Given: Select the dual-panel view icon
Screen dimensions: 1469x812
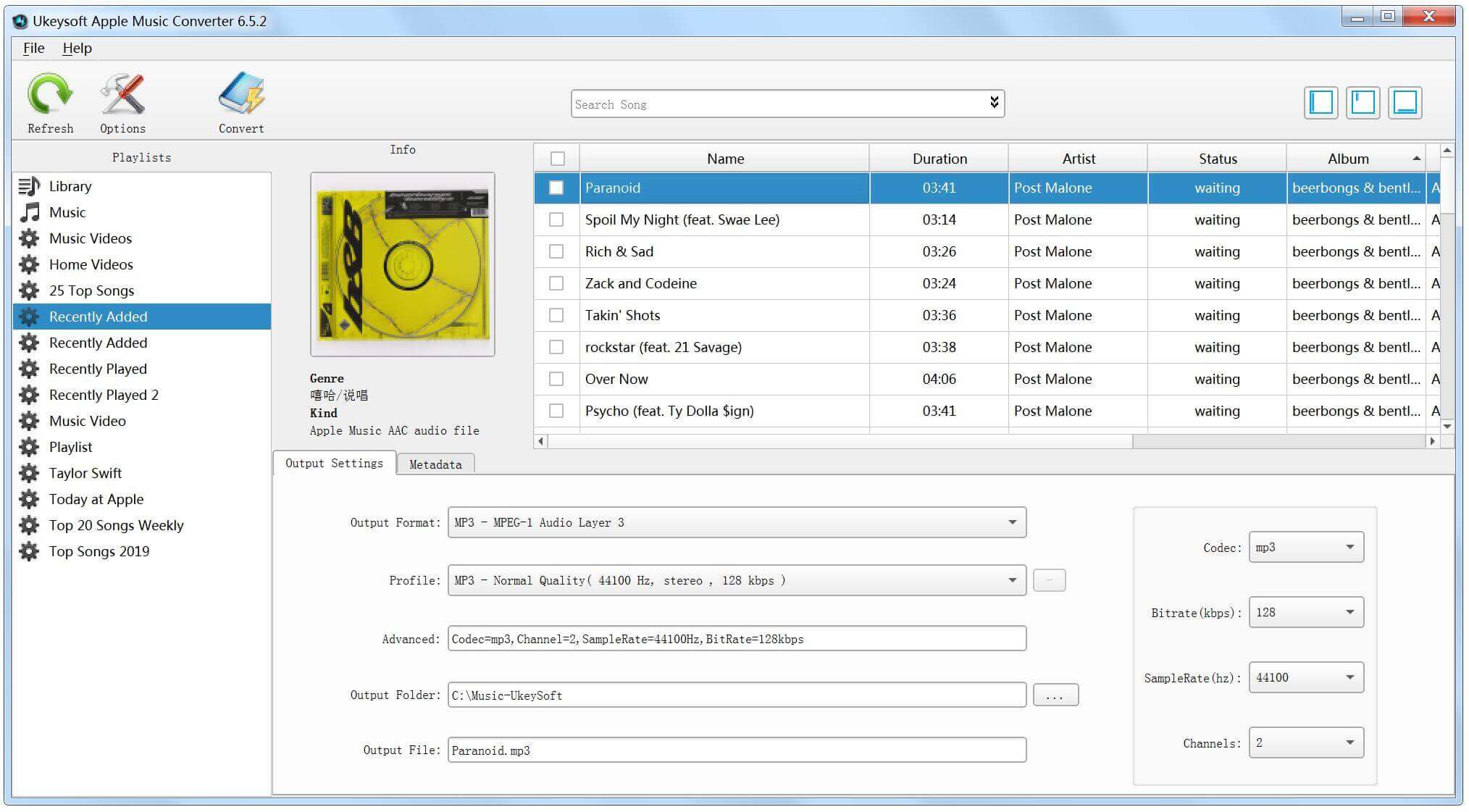Looking at the screenshot, I should pos(1363,102).
